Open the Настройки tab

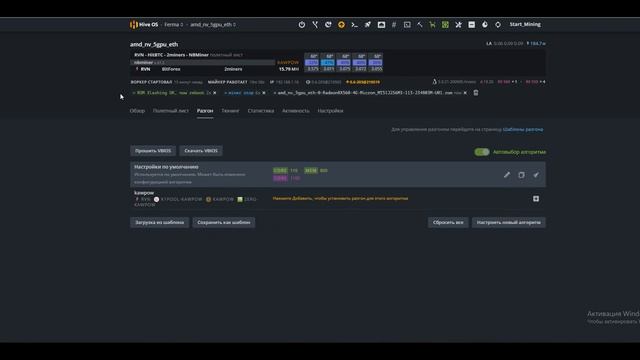[x=330, y=111]
